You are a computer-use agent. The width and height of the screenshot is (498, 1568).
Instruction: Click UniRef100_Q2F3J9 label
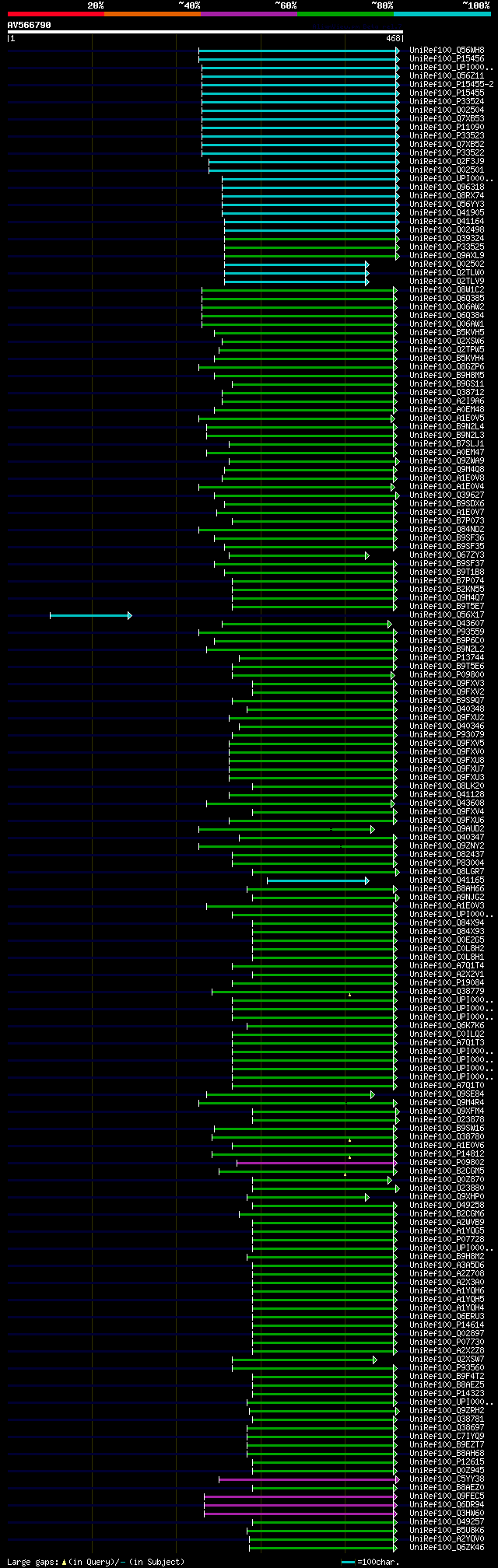[x=447, y=161]
